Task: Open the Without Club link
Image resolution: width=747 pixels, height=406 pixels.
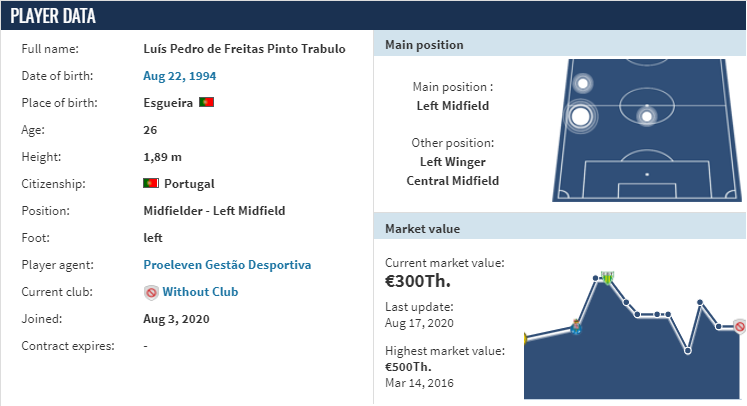Action: coord(200,292)
